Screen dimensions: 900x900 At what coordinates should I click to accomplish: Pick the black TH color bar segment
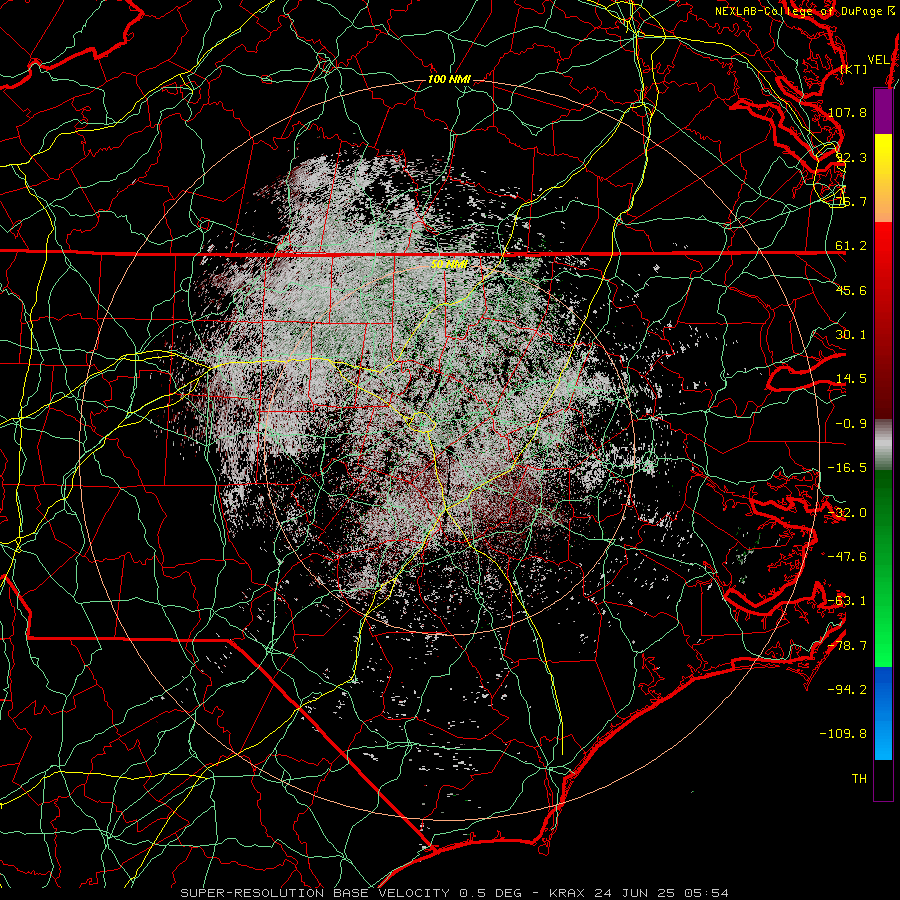coord(883,780)
